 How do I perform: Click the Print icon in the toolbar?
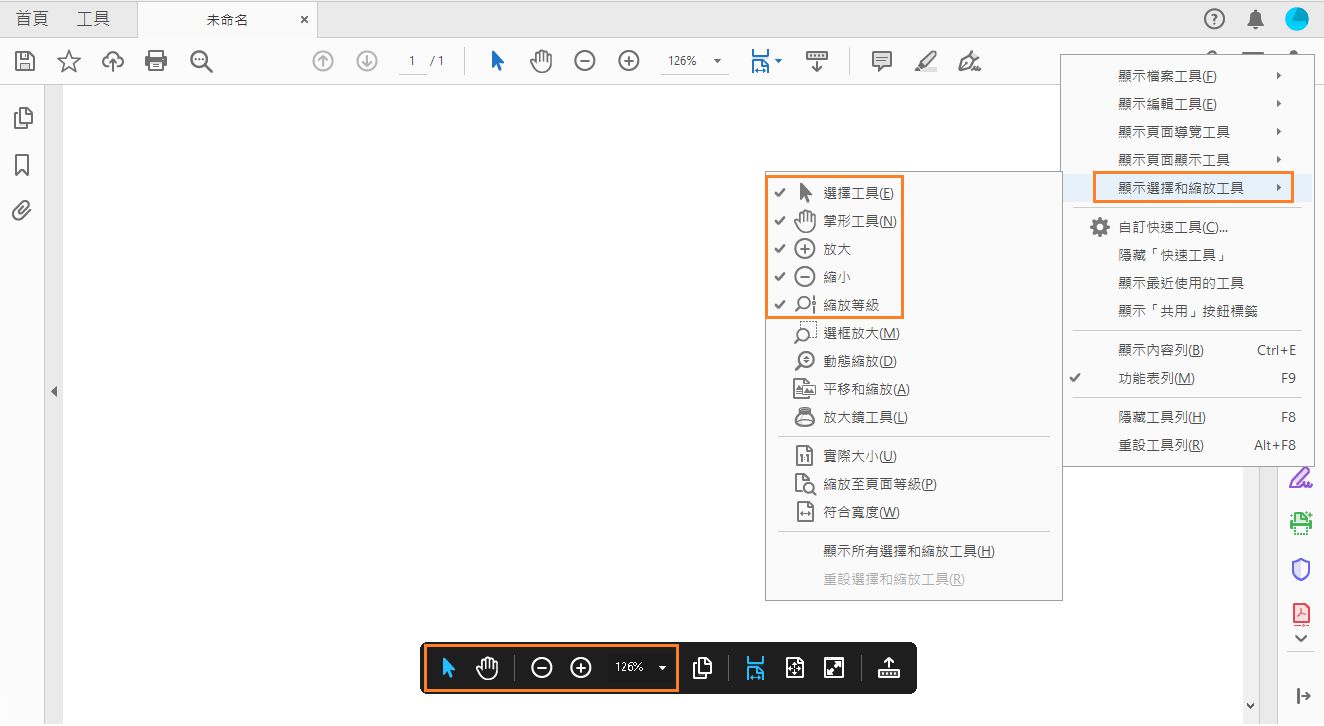click(156, 61)
